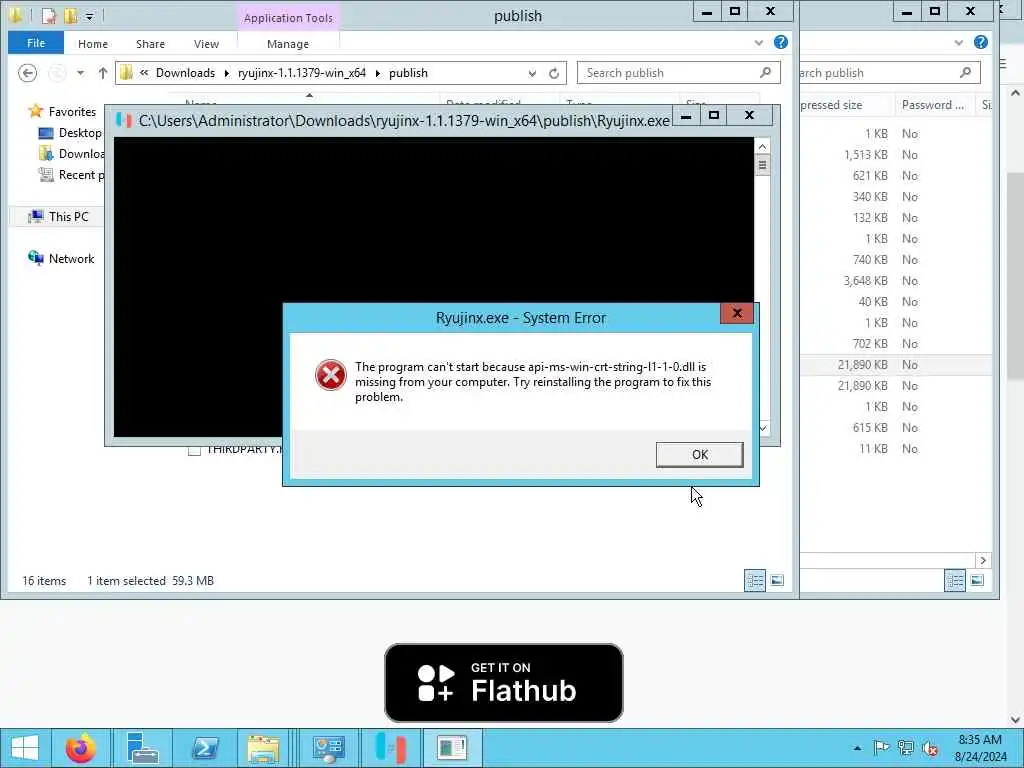Click the 1,513 KB entry in the back window
The height and width of the screenshot is (768, 1024).
click(865, 155)
